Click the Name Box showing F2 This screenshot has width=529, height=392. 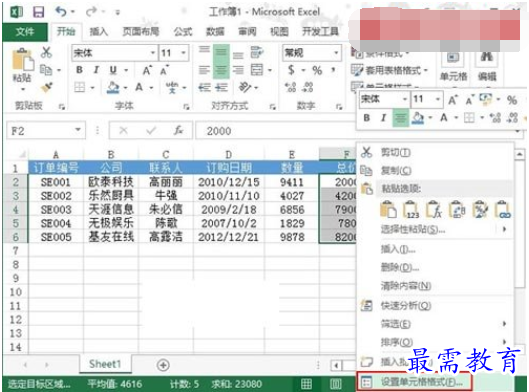pos(46,131)
